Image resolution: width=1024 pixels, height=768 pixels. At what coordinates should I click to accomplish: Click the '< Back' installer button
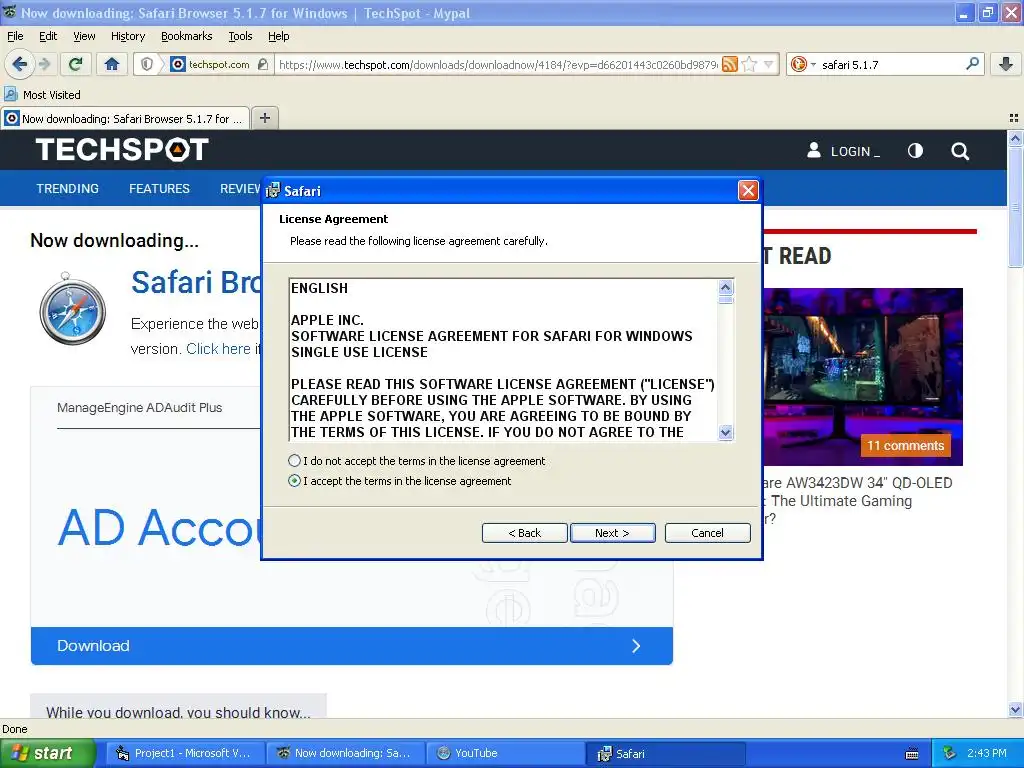pos(524,533)
